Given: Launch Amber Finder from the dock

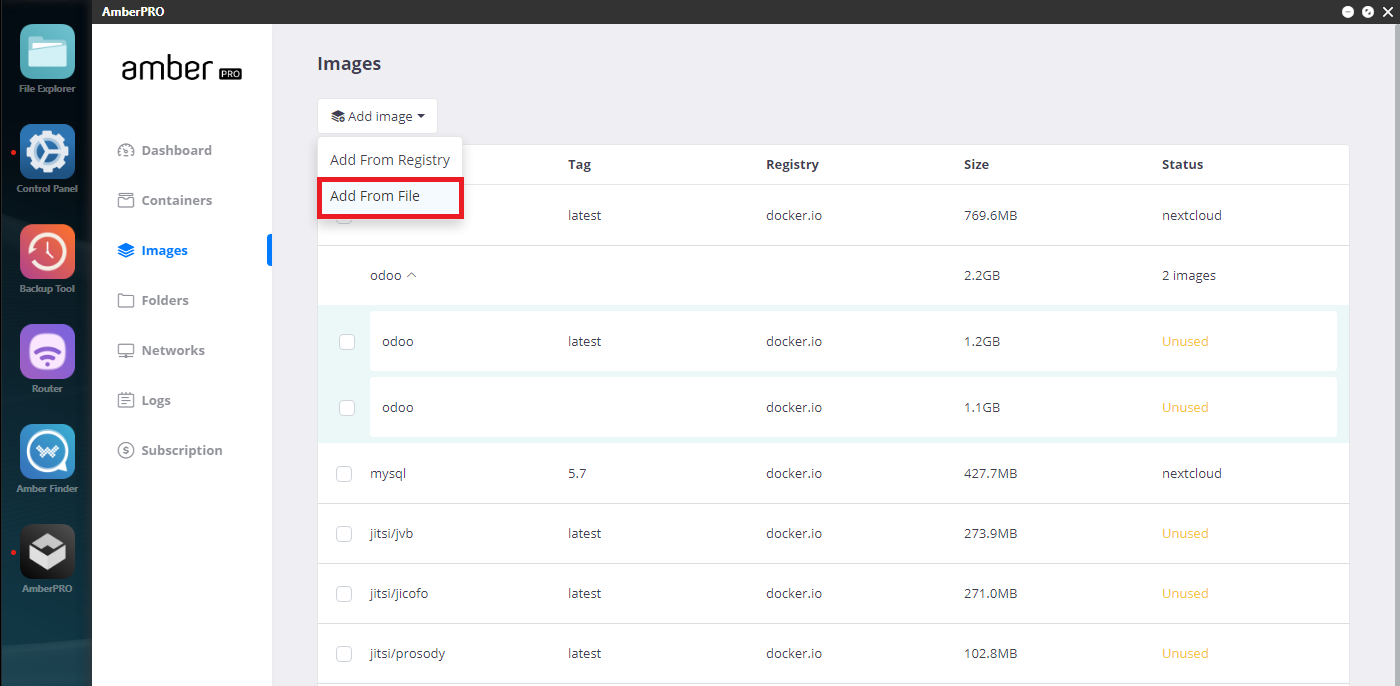Looking at the screenshot, I should pyautogui.click(x=47, y=452).
